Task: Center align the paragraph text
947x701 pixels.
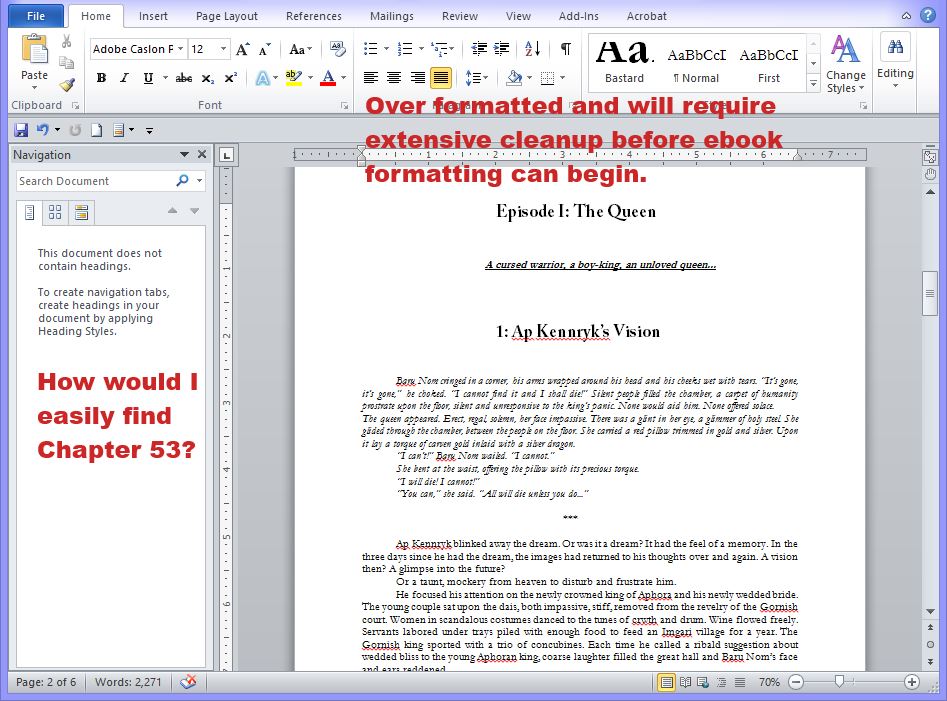Action: (x=394, y=78)
